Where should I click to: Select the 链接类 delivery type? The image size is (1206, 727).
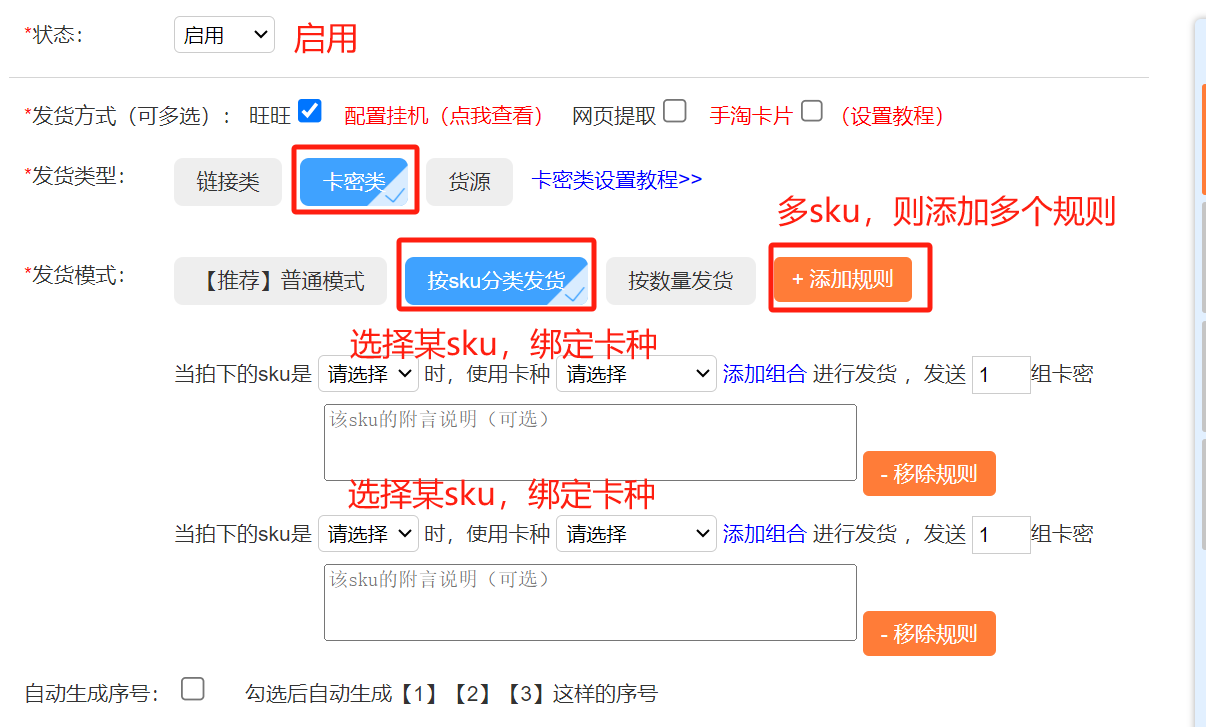pos(227,182)
